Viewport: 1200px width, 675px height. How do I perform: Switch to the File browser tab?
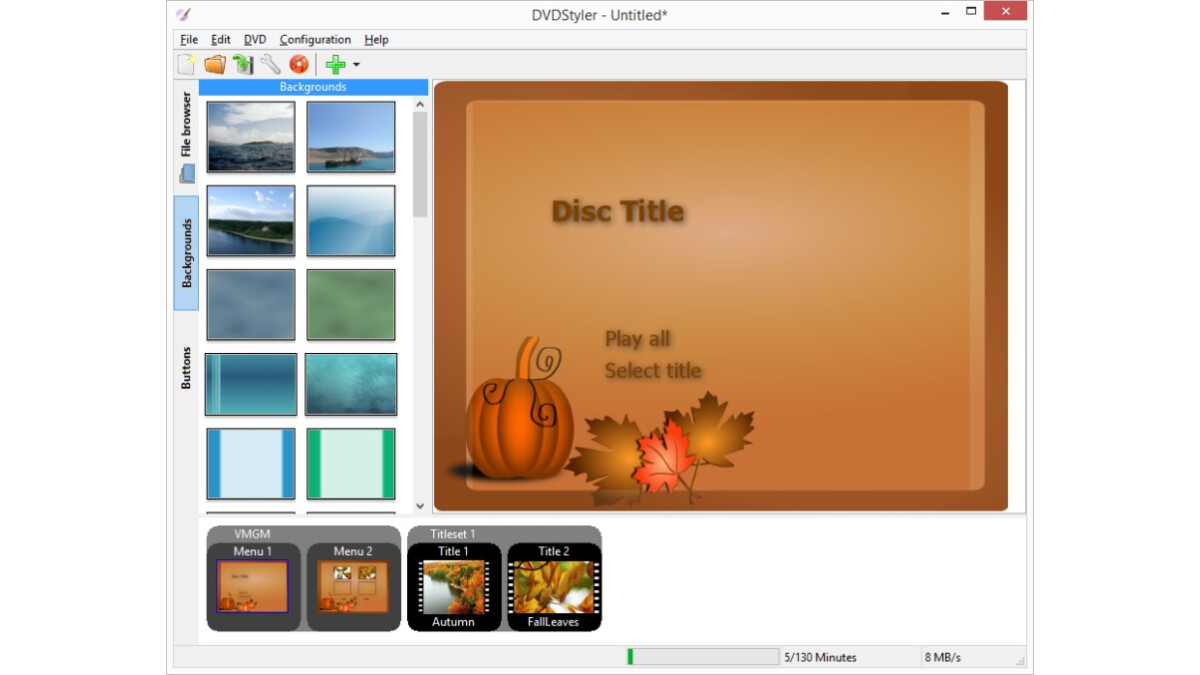point(186,138)
